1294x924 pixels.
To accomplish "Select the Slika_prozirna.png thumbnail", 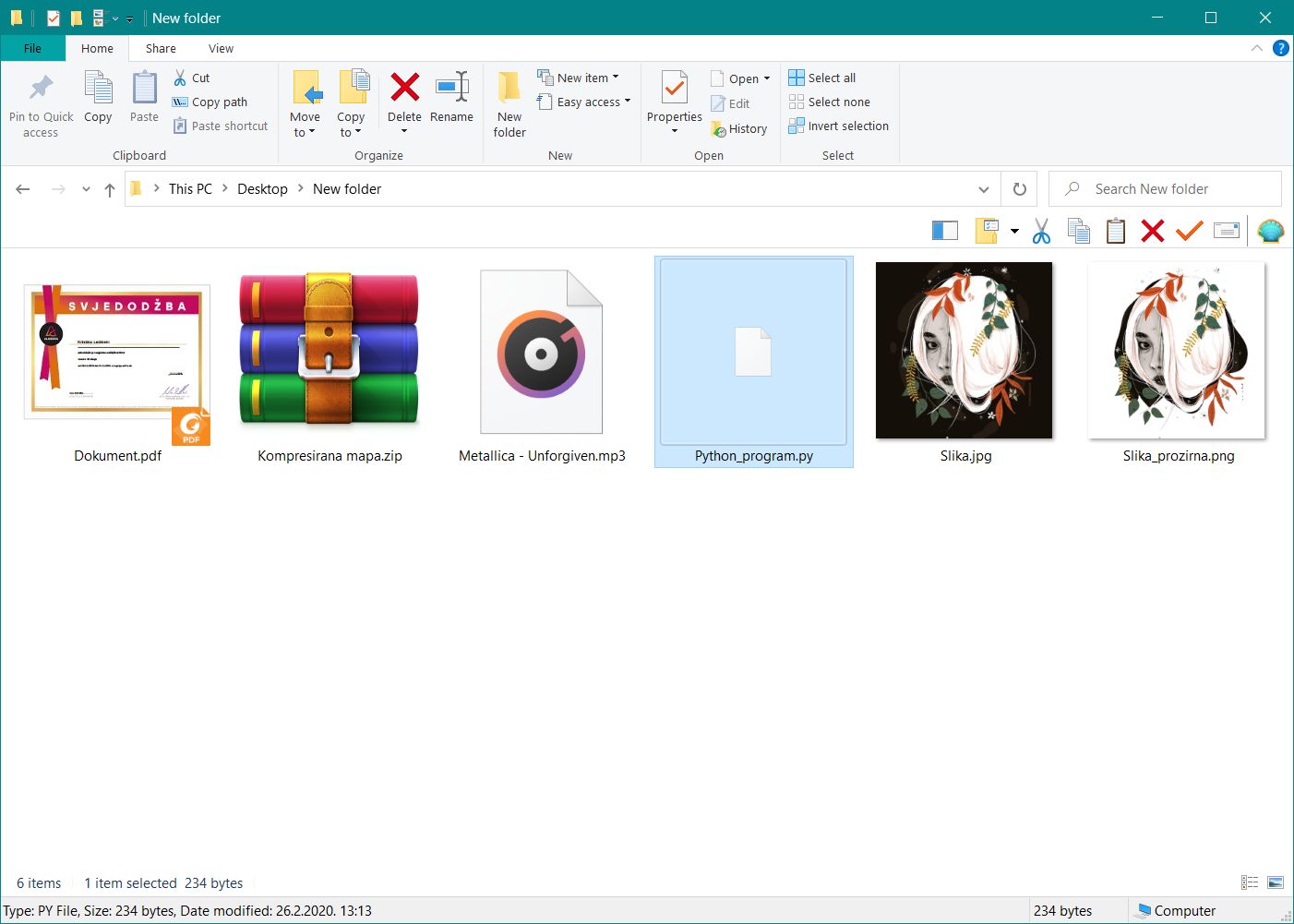I will coord(1177,351).
